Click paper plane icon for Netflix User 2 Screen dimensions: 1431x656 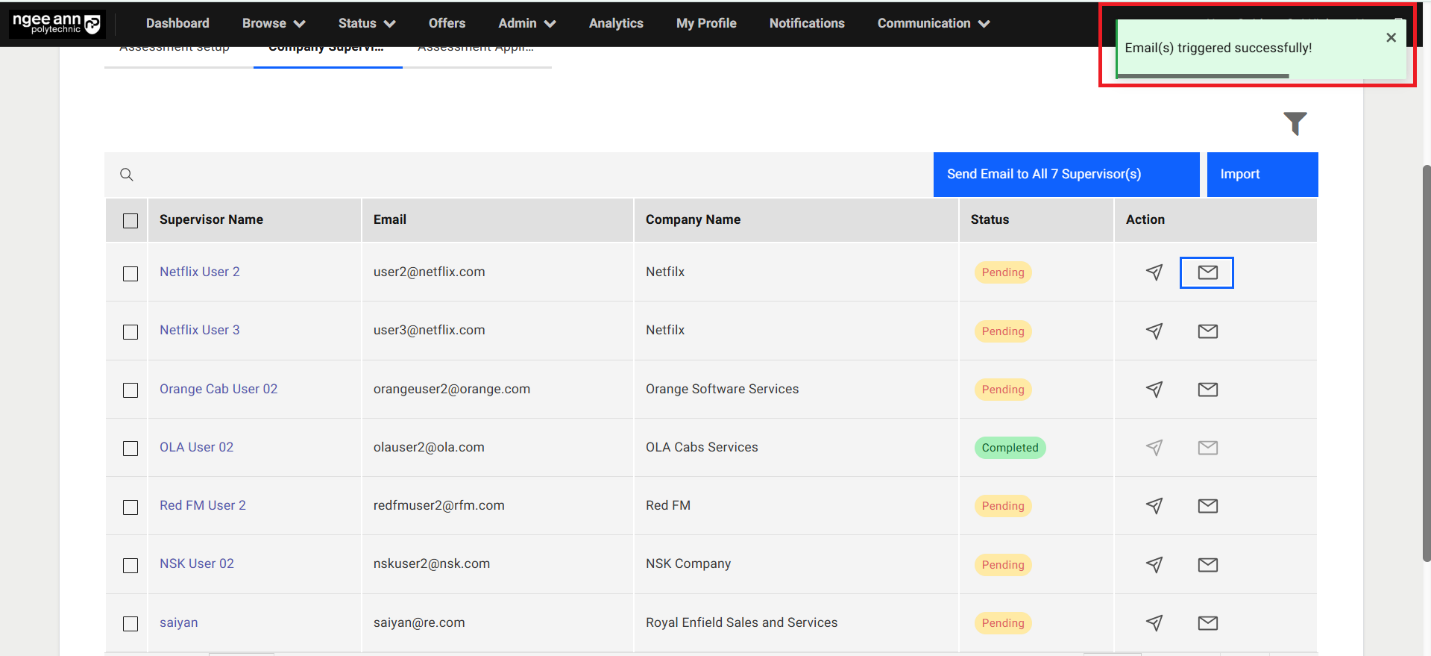tap(1154, 272)
